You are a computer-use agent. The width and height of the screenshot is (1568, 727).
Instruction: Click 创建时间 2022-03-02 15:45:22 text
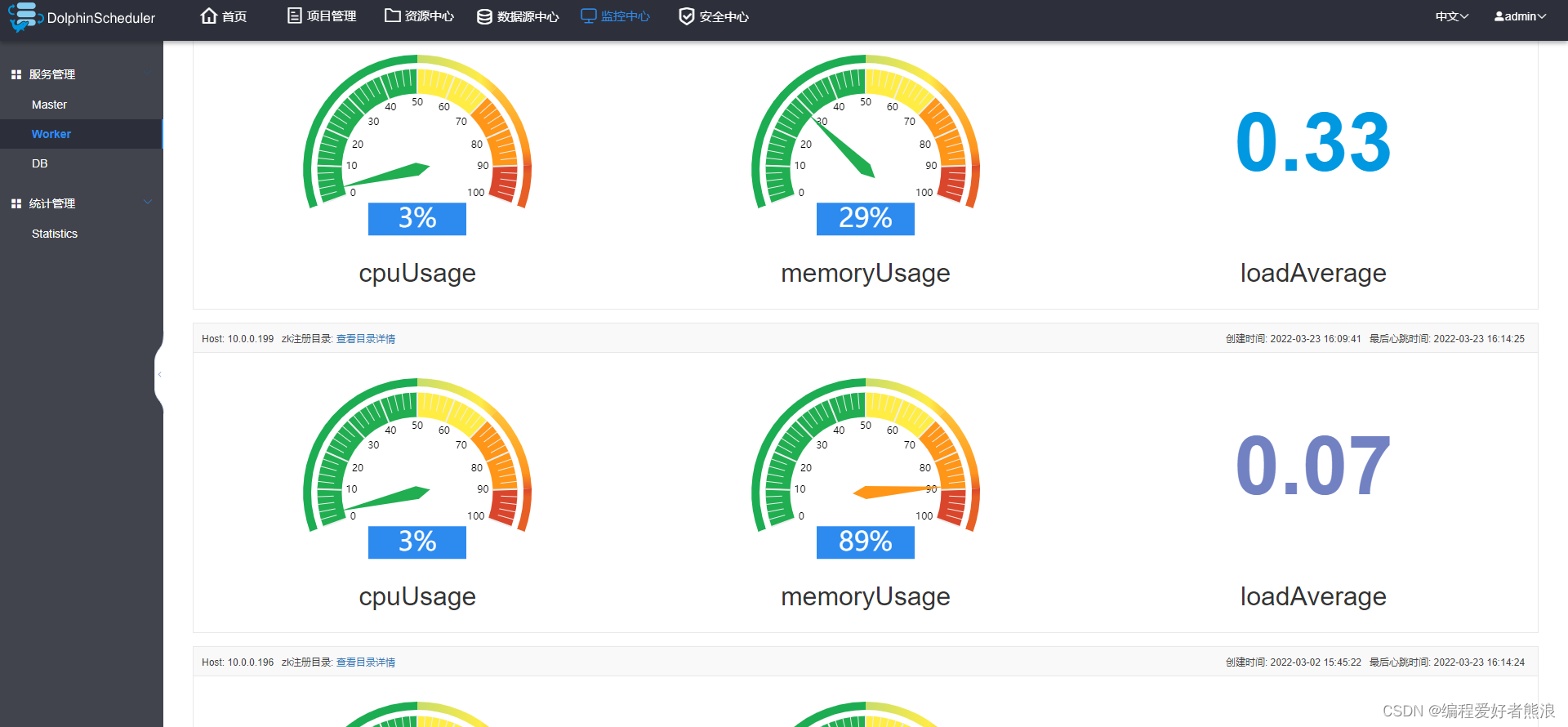[1294, 662]
